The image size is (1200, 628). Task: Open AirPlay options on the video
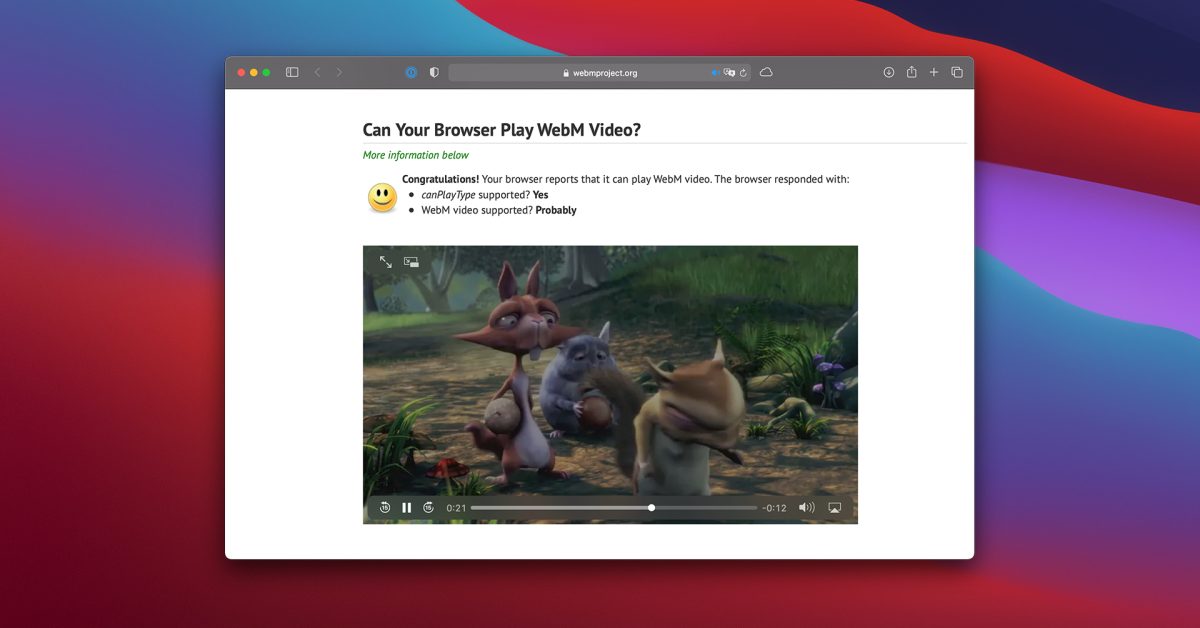(x=835, y=508)
